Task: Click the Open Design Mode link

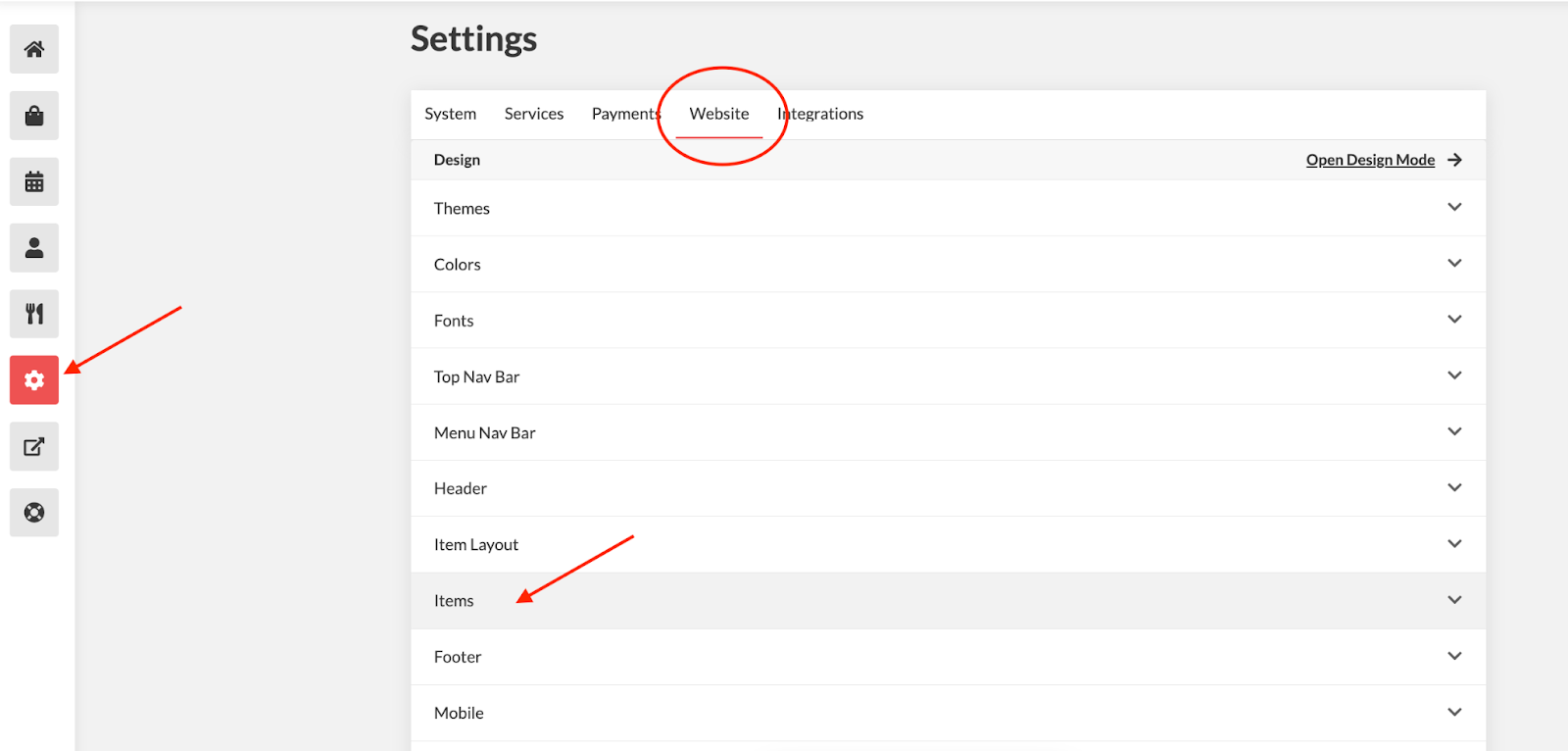Action: point(1370,160)
